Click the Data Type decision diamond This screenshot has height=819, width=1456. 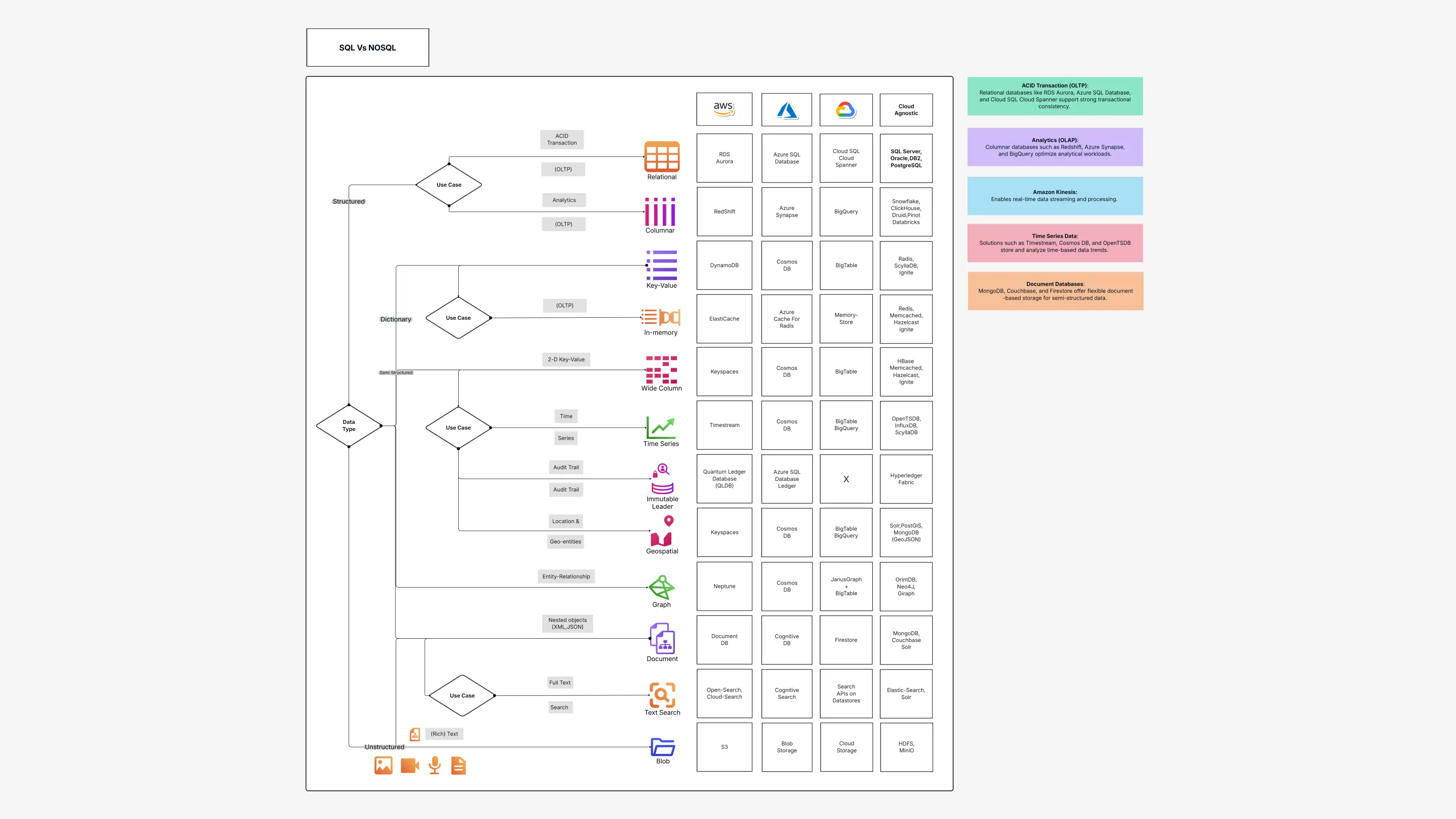tap(349, 425)
